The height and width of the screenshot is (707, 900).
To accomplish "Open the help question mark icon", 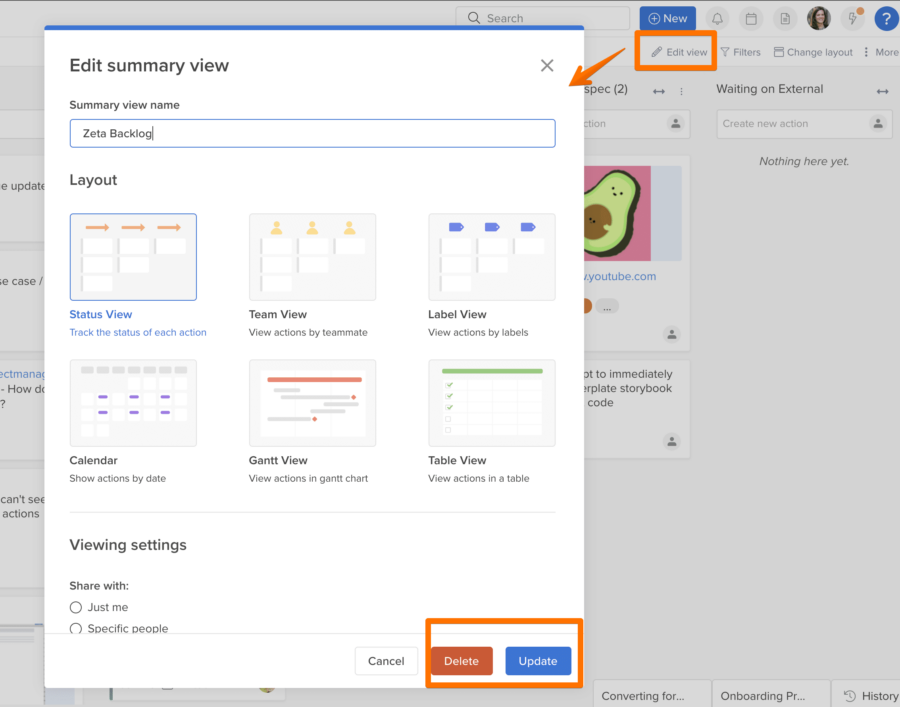I will tap(885, 18).
